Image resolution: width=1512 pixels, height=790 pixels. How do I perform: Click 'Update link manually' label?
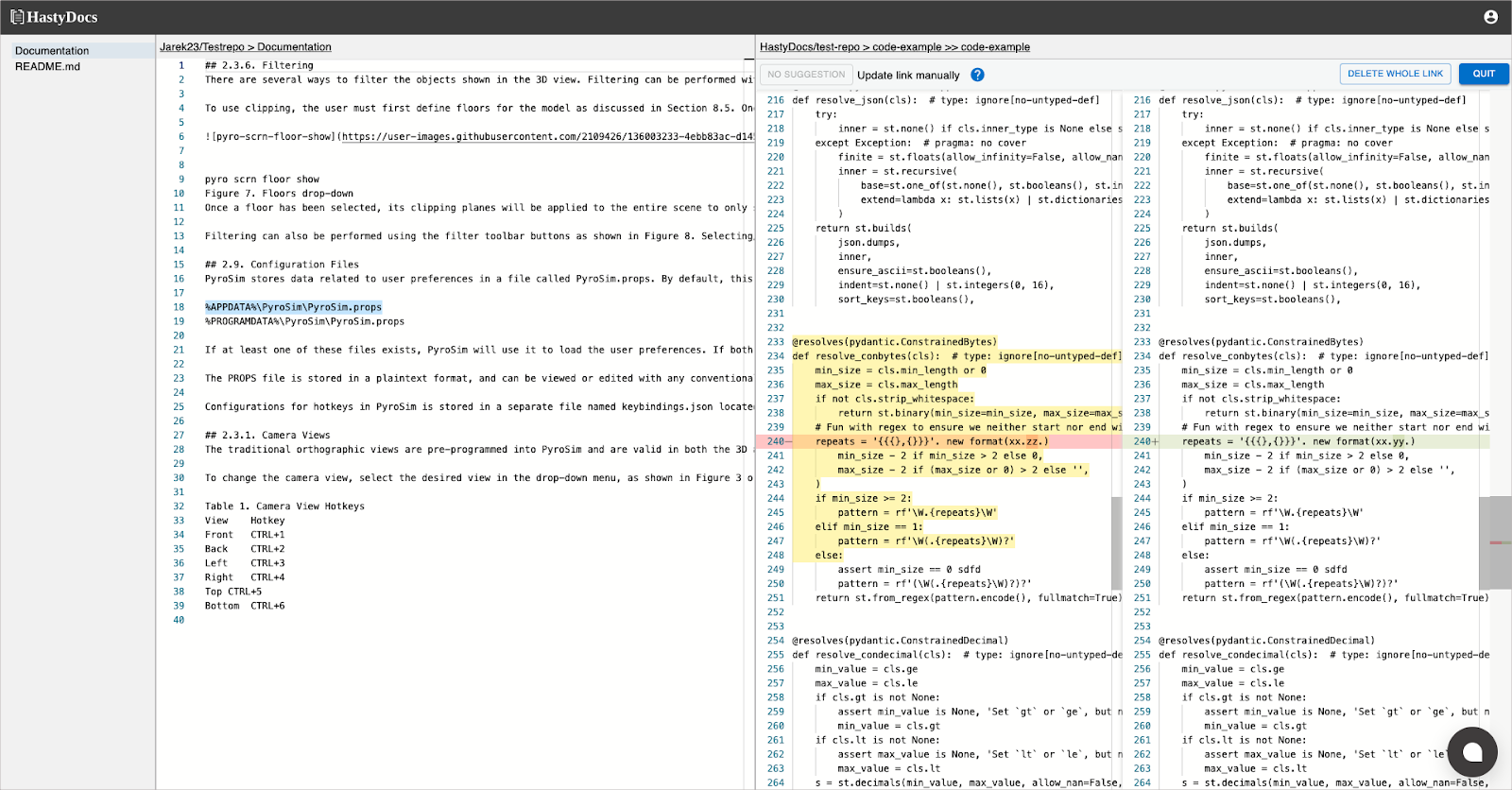click(x=908, y=76)
